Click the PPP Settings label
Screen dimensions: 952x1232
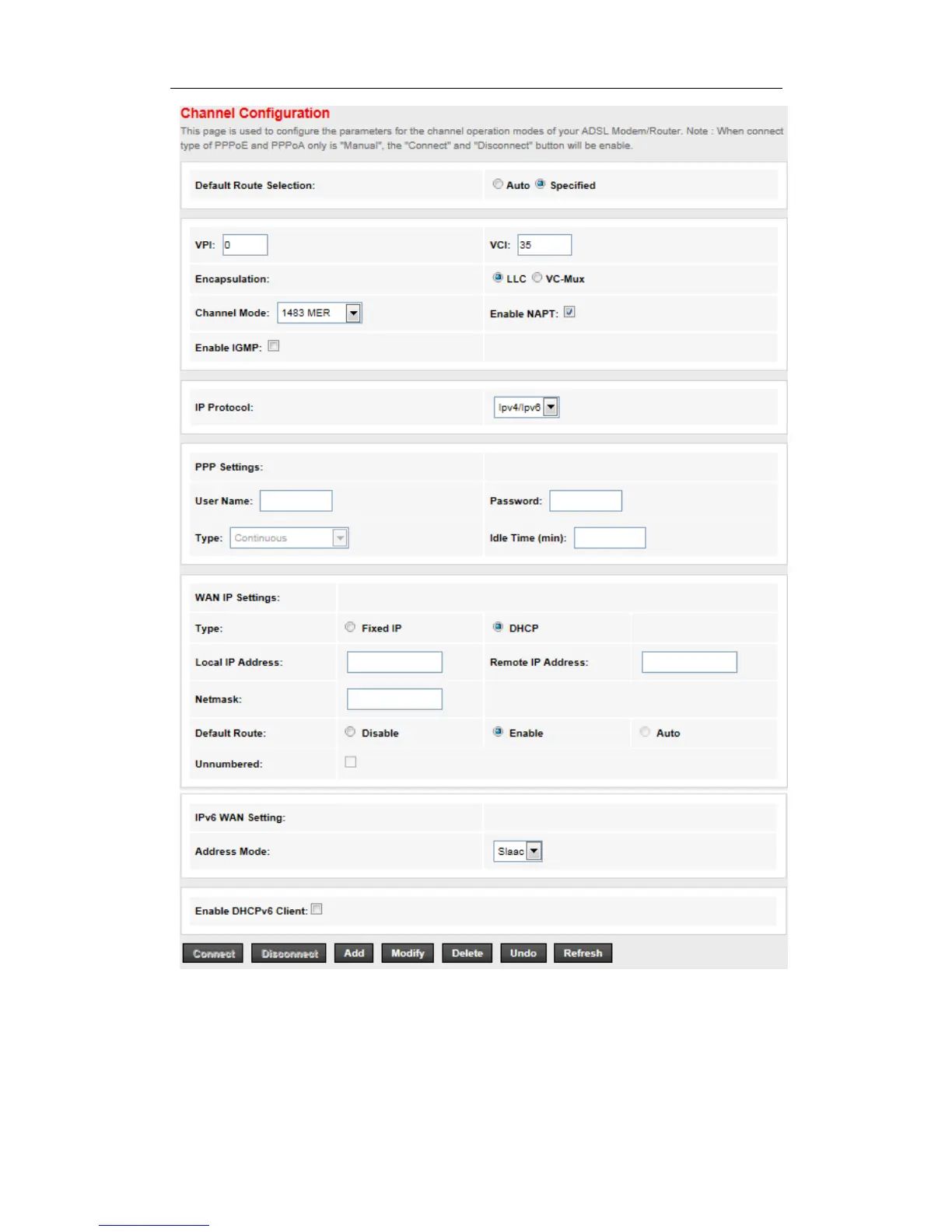(x=229, y=467)
